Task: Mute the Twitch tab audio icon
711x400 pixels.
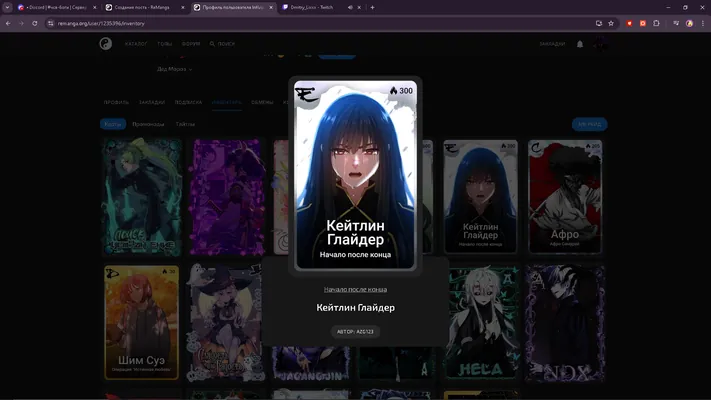Action: tap(350, 7)
